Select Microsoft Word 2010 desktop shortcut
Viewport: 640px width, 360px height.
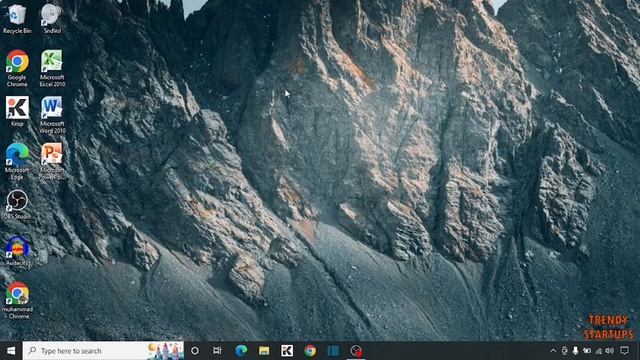pos(52,115)
